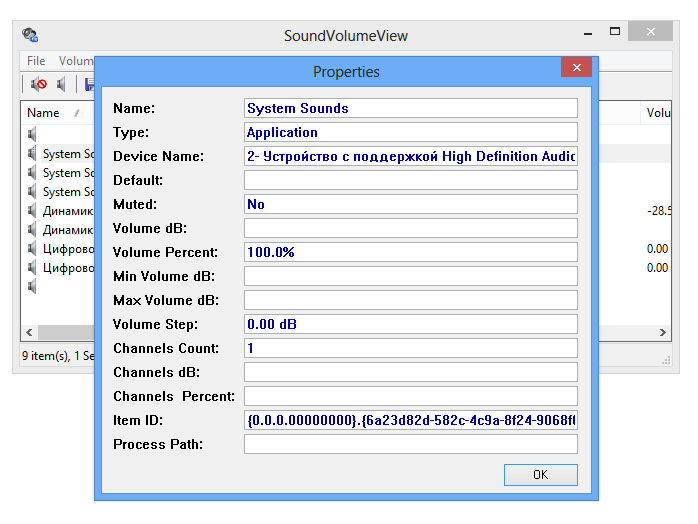Select the second Цифрово row
698x524 pixels.
click(68, 268)
